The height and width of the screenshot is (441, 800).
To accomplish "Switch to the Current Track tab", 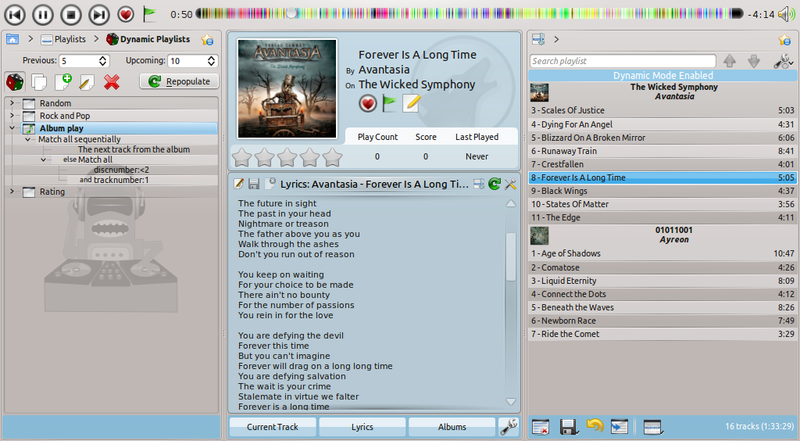I will [x=272, y=427].
